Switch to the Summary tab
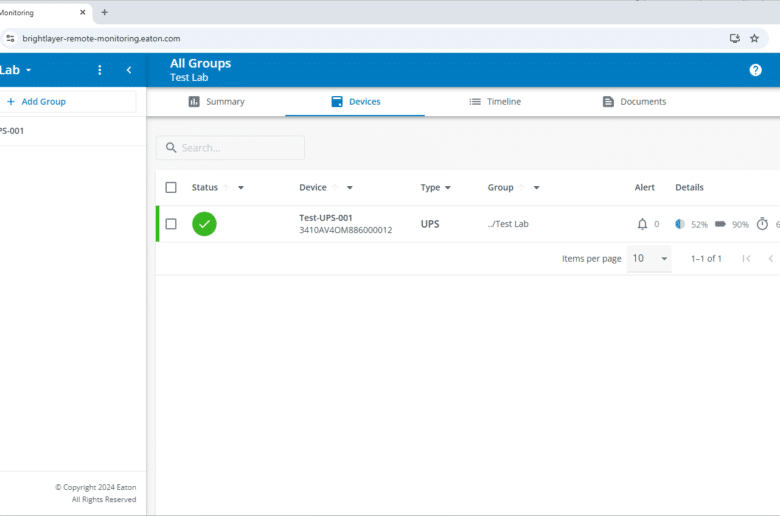This screenshot has height=516, width=780. (216, 102)
